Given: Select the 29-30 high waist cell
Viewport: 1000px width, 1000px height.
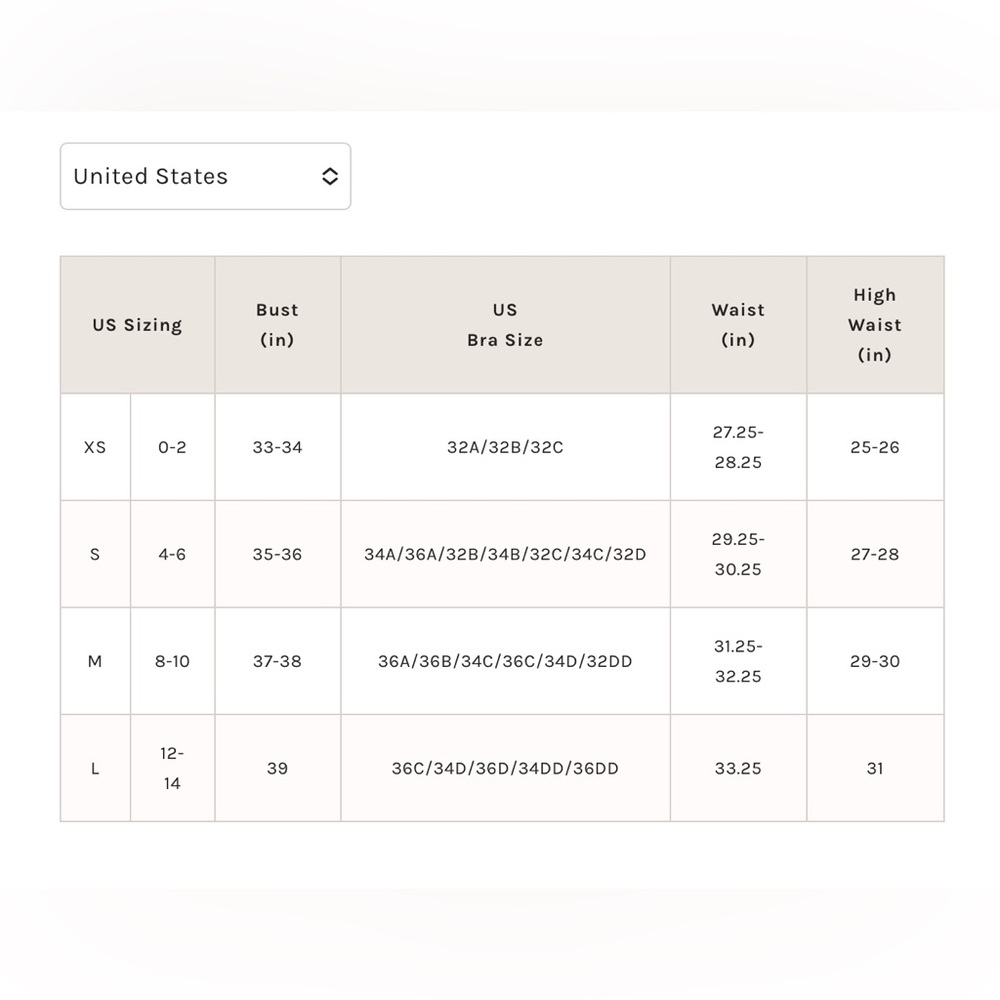Looking at the screenshot, I should click(875, 661).
